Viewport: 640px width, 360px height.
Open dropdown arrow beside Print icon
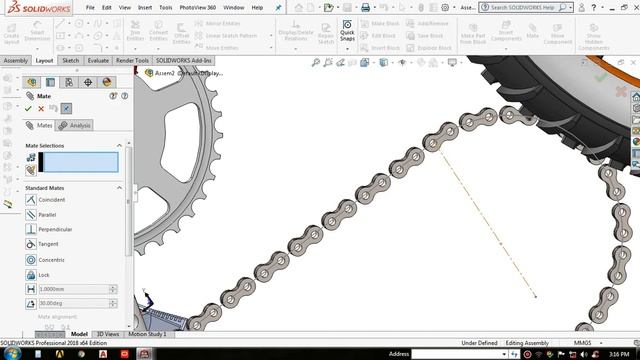click(375, 7)
